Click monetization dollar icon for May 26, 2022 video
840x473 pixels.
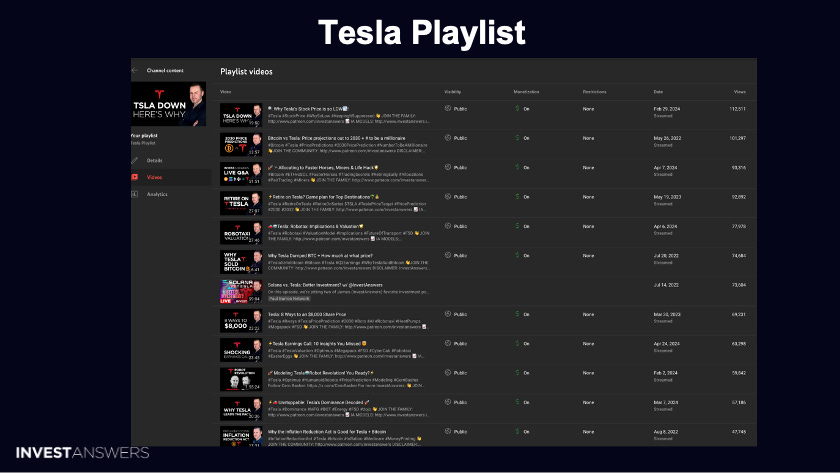point(518,138)
